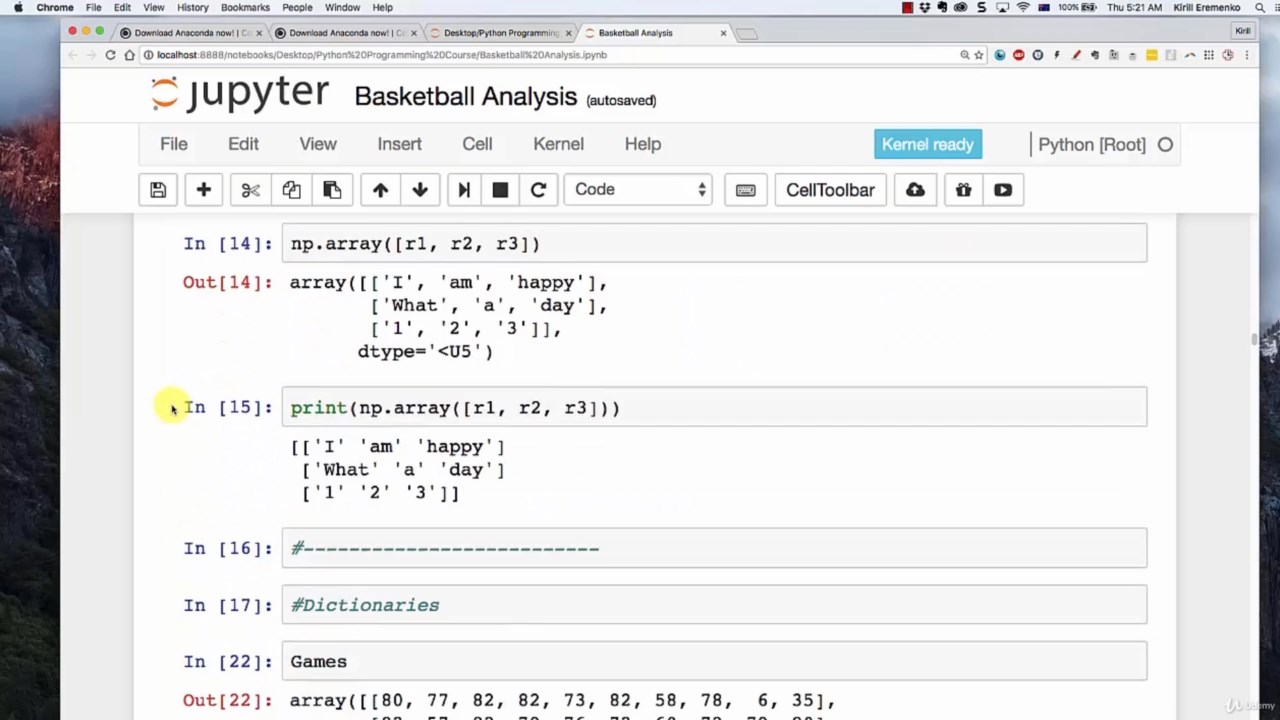
Task: Rename notebook via Basketball Analysis title
Action: [x=465, y=97]
